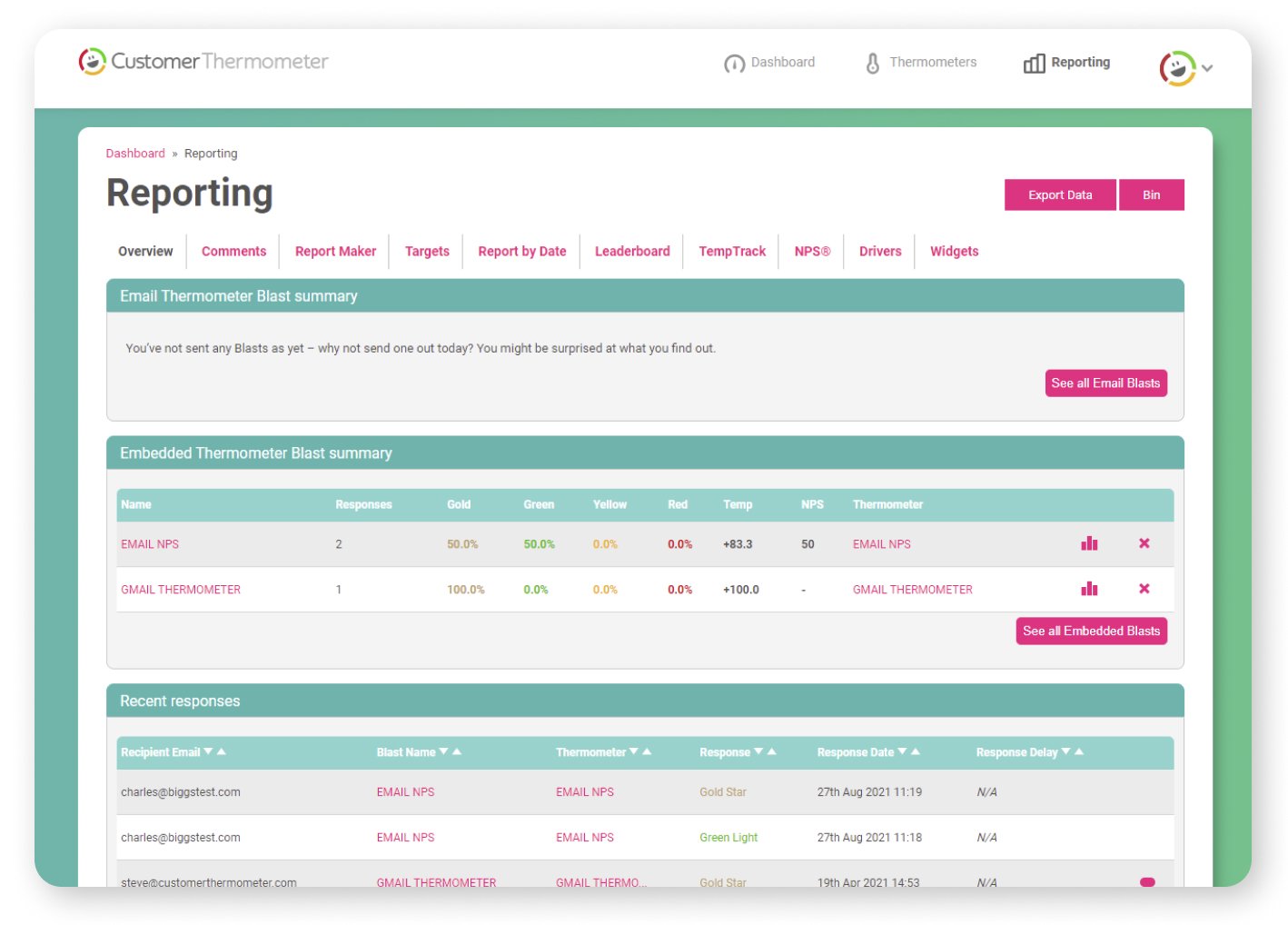
Task: Sort Response Delay ascending
Action: click(1079, 751)
